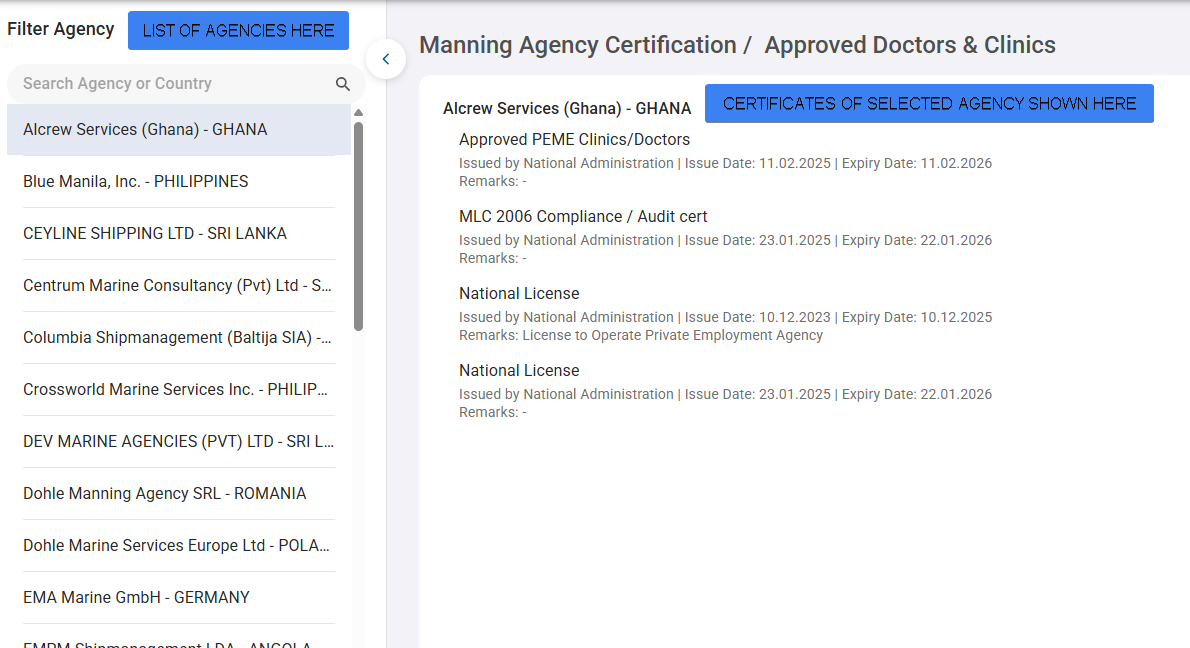Select DEV MARINE AGENCIES (PVT) LTD

(179, 442)
